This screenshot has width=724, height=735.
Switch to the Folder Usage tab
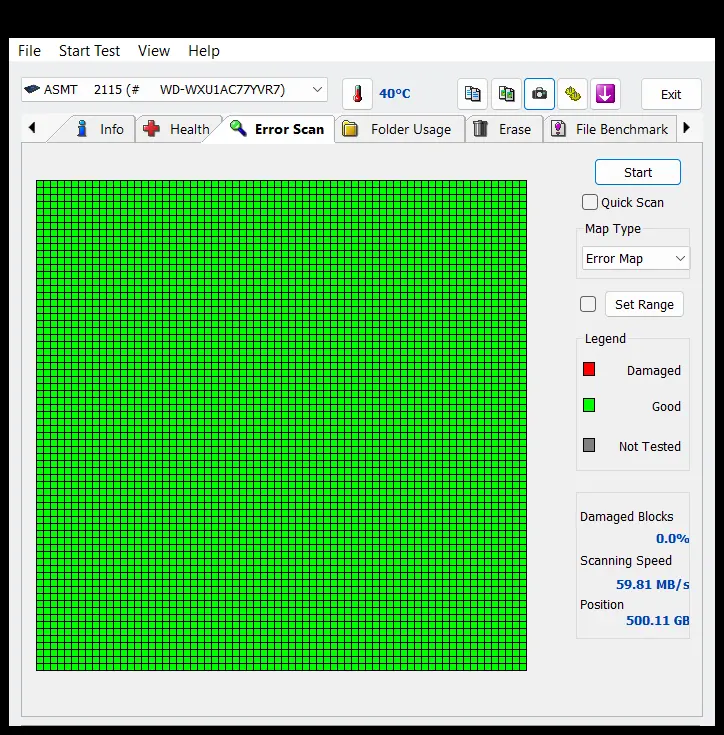(x=399, y=129)
